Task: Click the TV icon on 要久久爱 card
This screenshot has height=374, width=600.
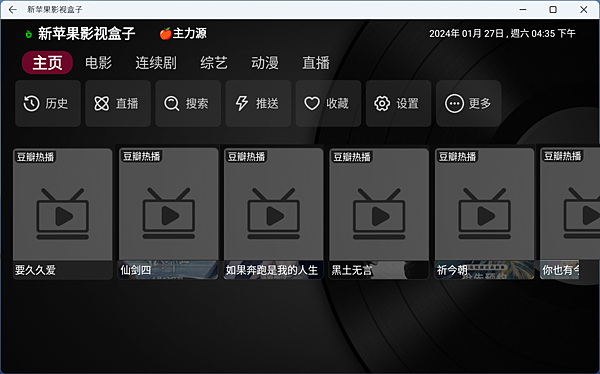Action: tap(63, 213)
